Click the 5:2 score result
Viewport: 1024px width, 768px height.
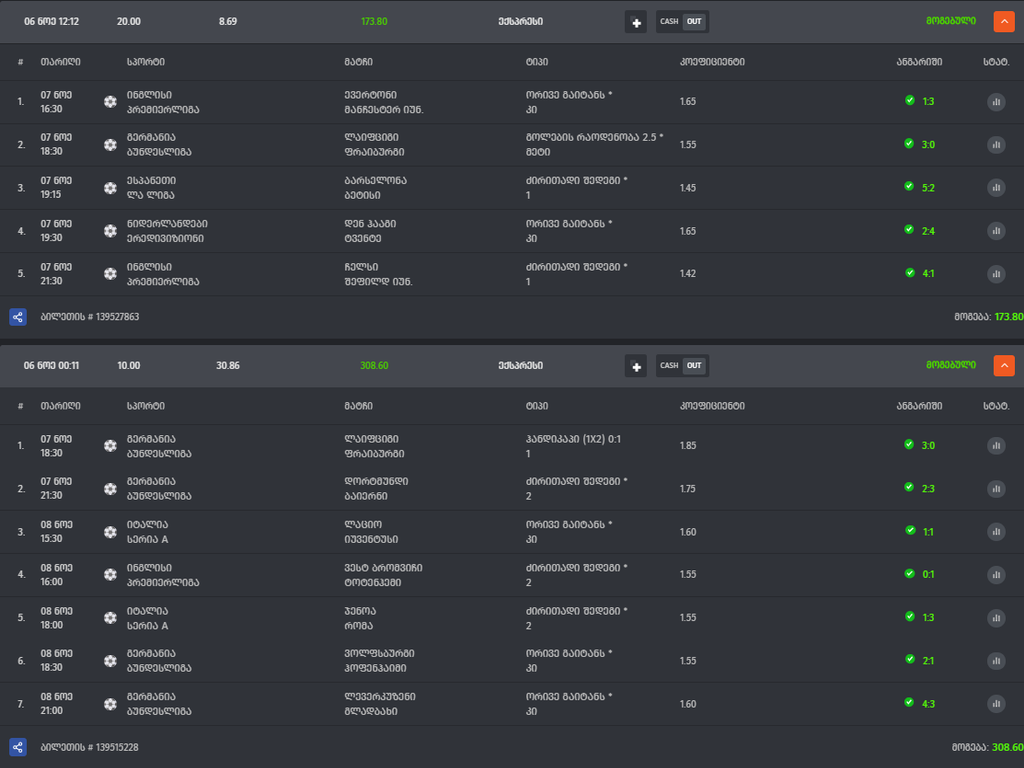[x=928, y=187]
